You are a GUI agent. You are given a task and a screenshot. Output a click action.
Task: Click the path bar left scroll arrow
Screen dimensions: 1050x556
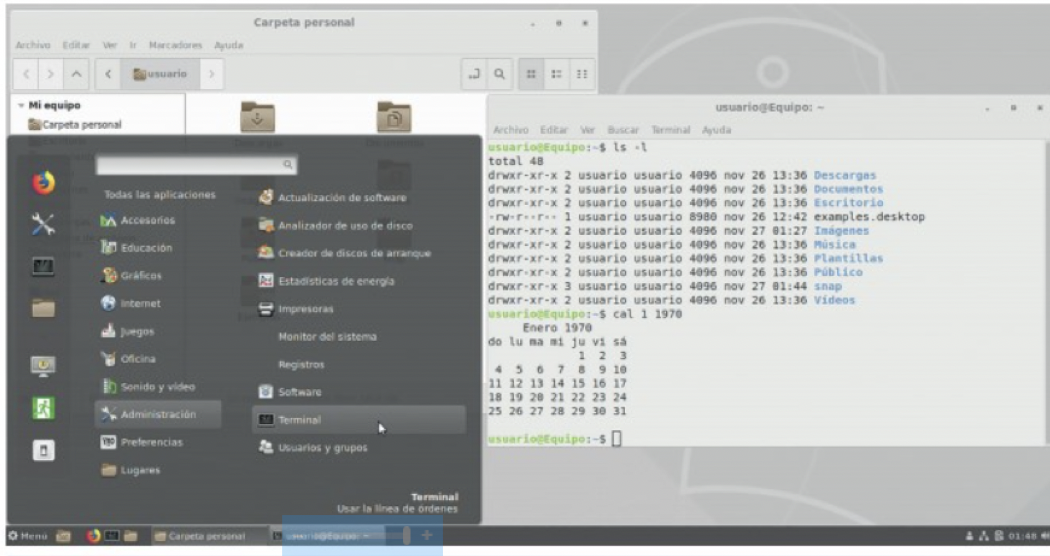pyautogui.click(x=108, y=74)
